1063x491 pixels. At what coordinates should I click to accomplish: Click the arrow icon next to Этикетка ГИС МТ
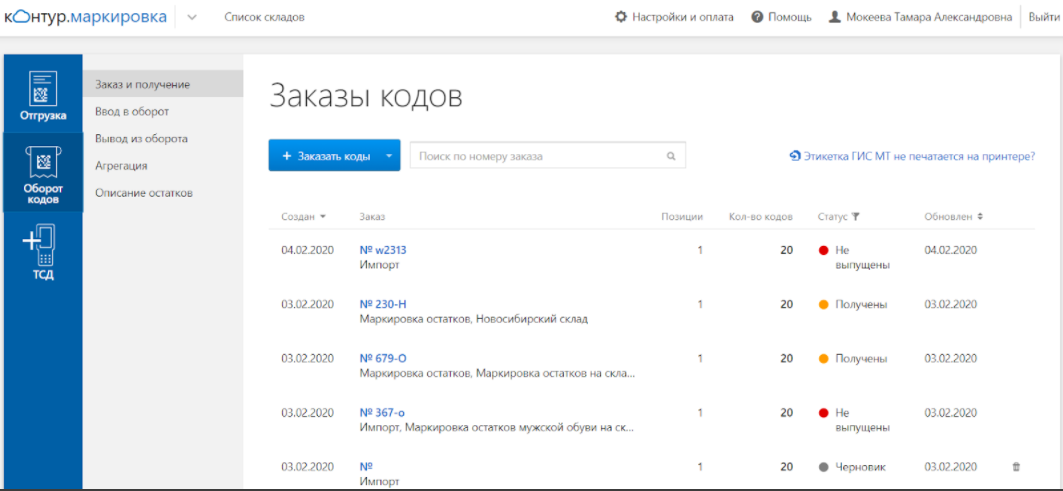point(795,156)
